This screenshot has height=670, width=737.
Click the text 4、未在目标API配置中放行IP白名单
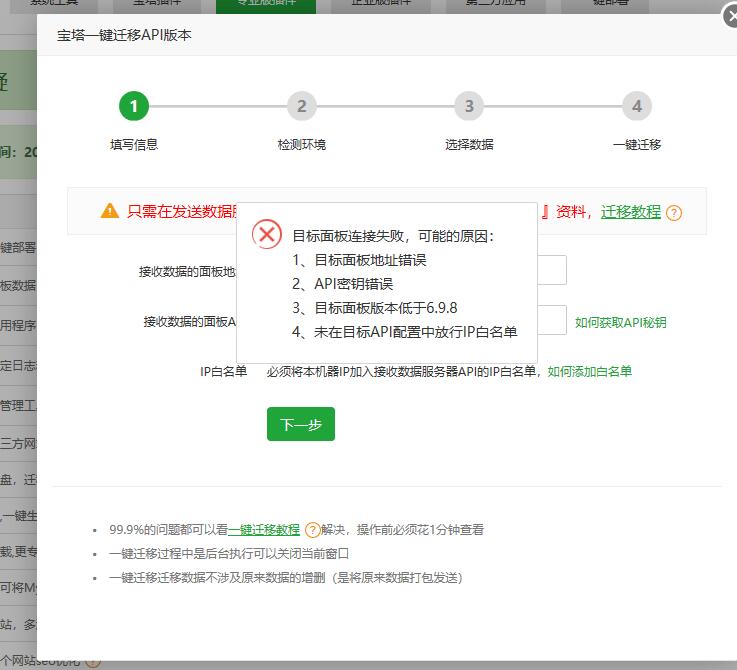point(405,332)
